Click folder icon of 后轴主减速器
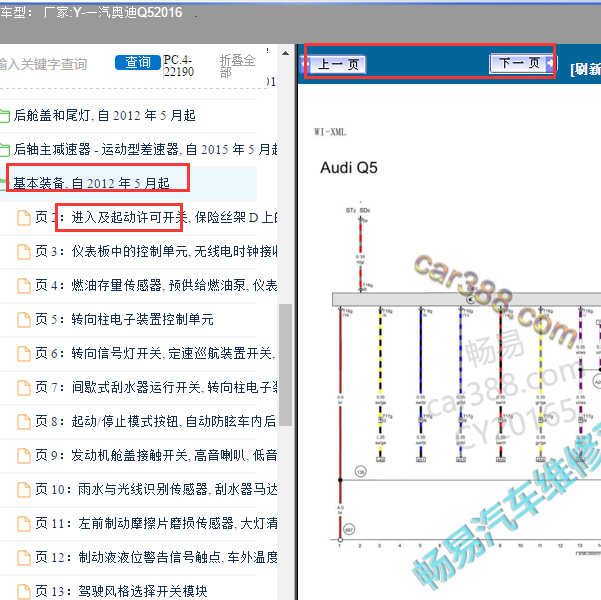 5,150
